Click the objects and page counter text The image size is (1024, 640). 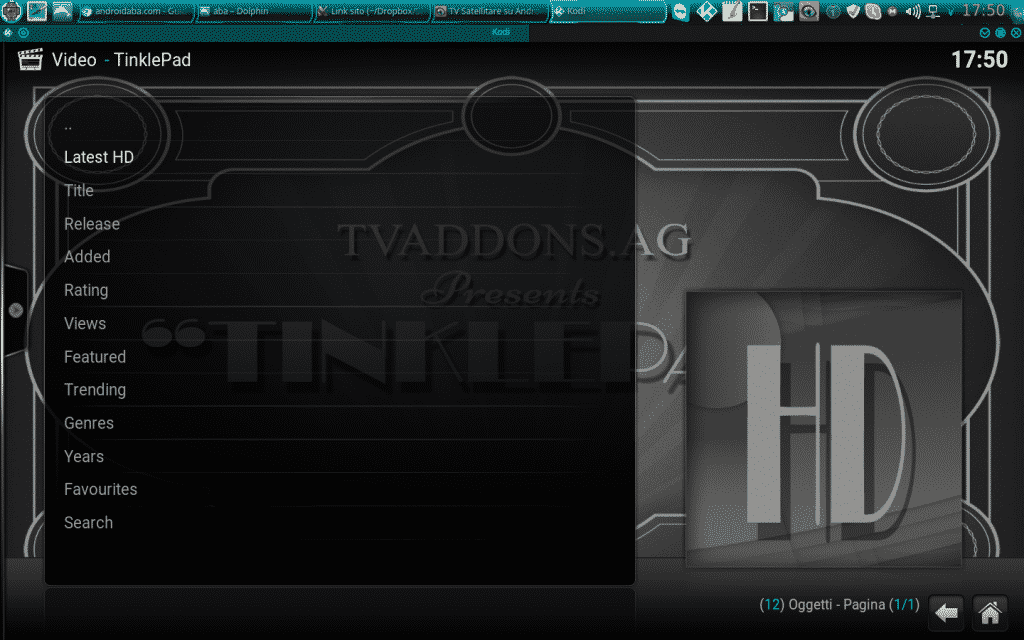839,605
